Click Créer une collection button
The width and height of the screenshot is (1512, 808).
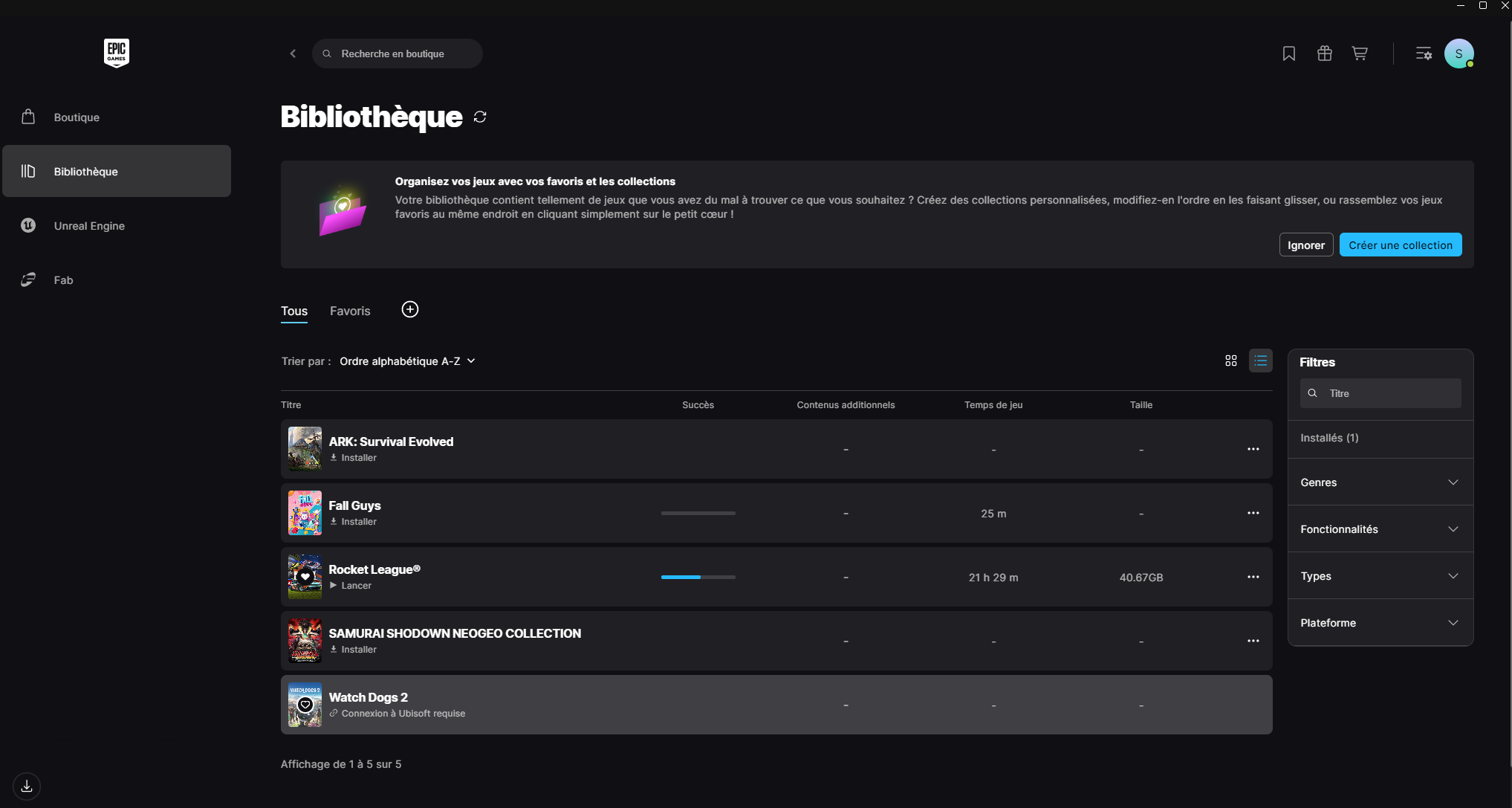1401,245
